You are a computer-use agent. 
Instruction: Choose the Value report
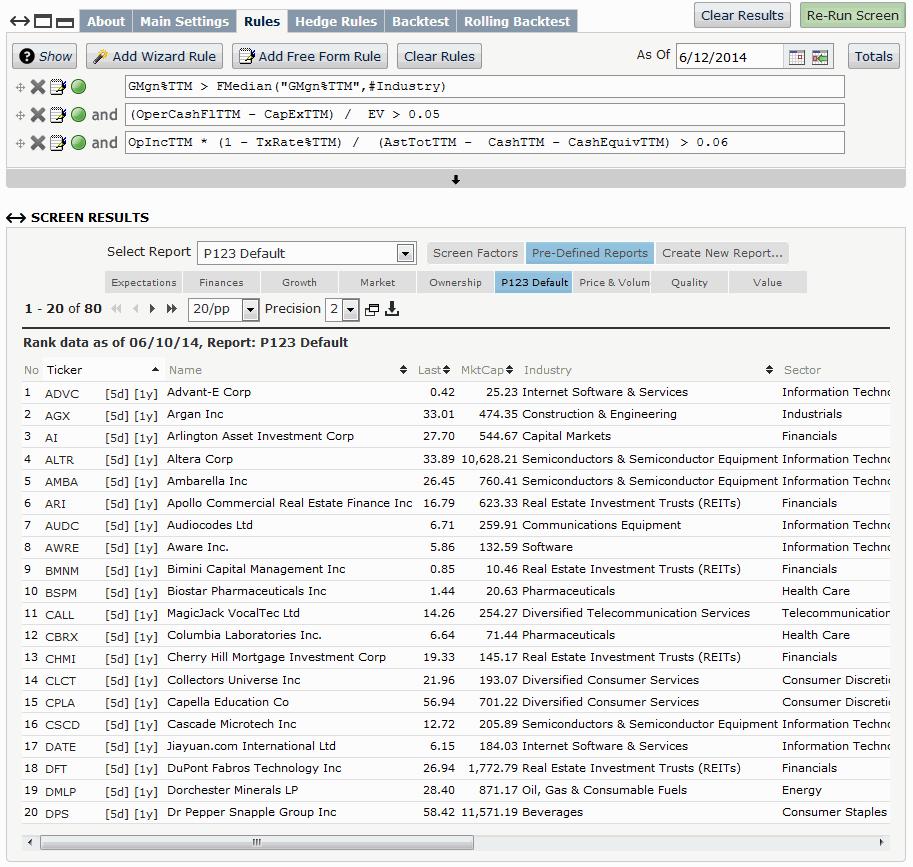[x=767, y=282]
